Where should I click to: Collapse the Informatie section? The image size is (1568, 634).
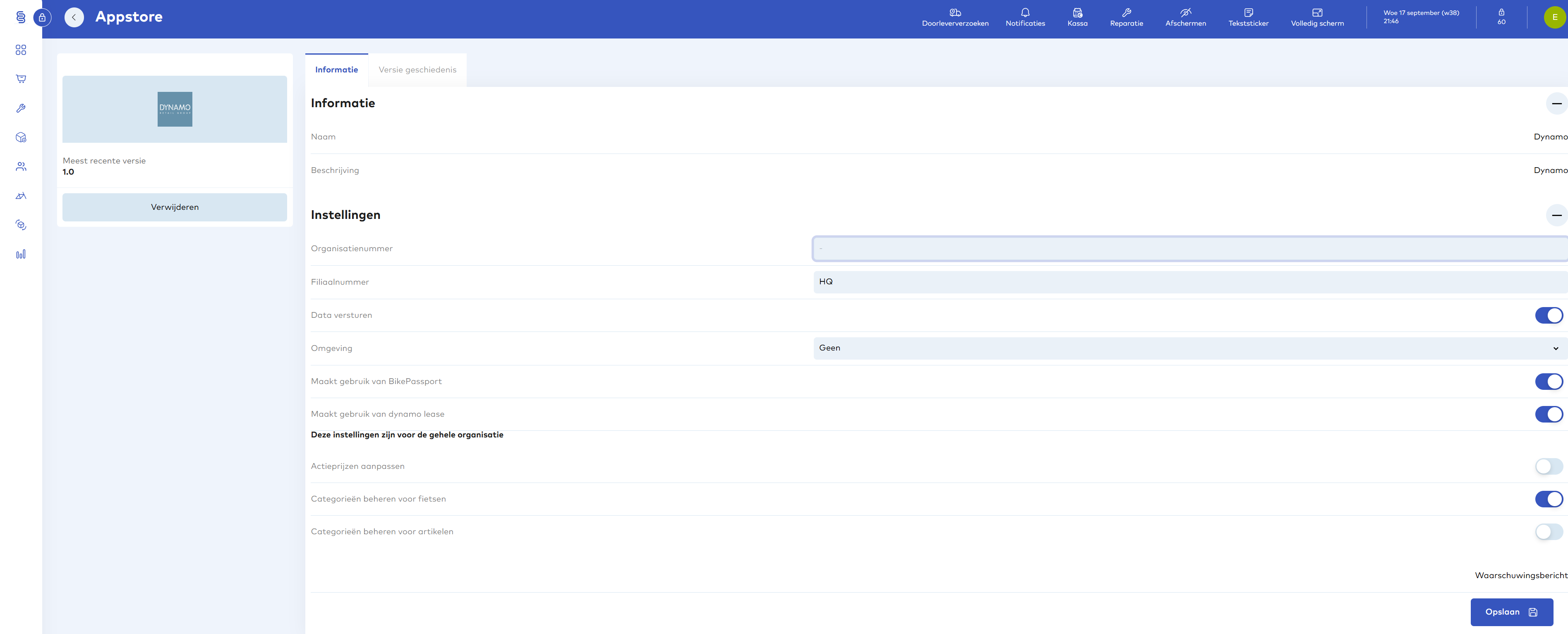[x=1556, y=103]
